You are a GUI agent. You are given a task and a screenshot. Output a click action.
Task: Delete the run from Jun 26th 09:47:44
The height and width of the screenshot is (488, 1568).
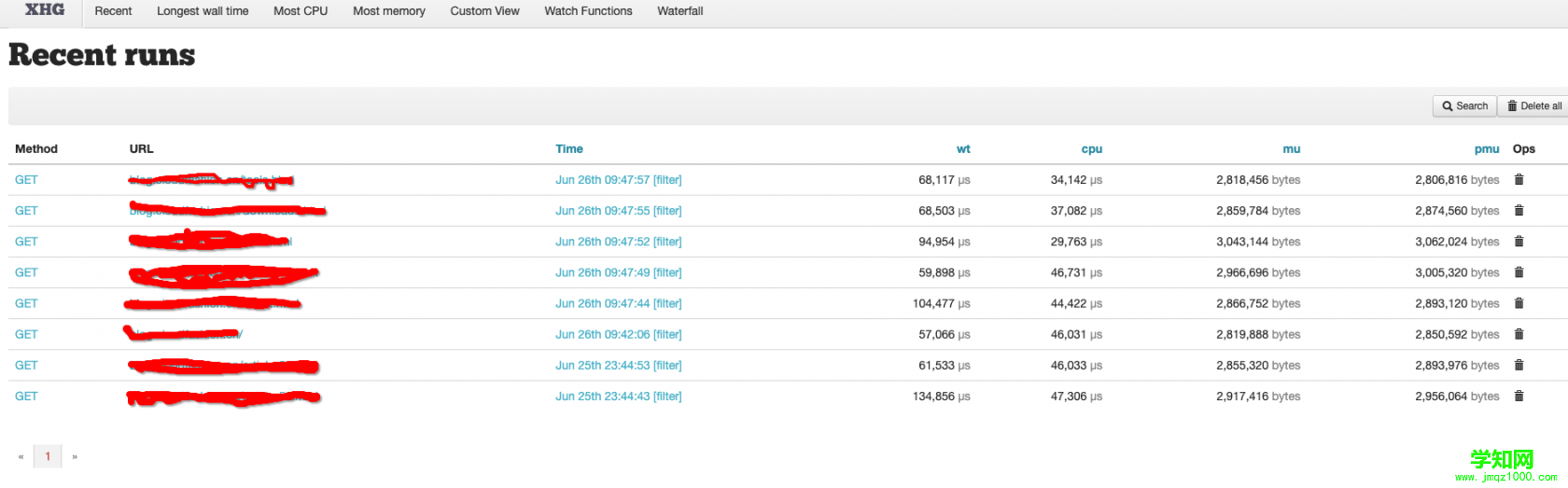(1519, 302)
